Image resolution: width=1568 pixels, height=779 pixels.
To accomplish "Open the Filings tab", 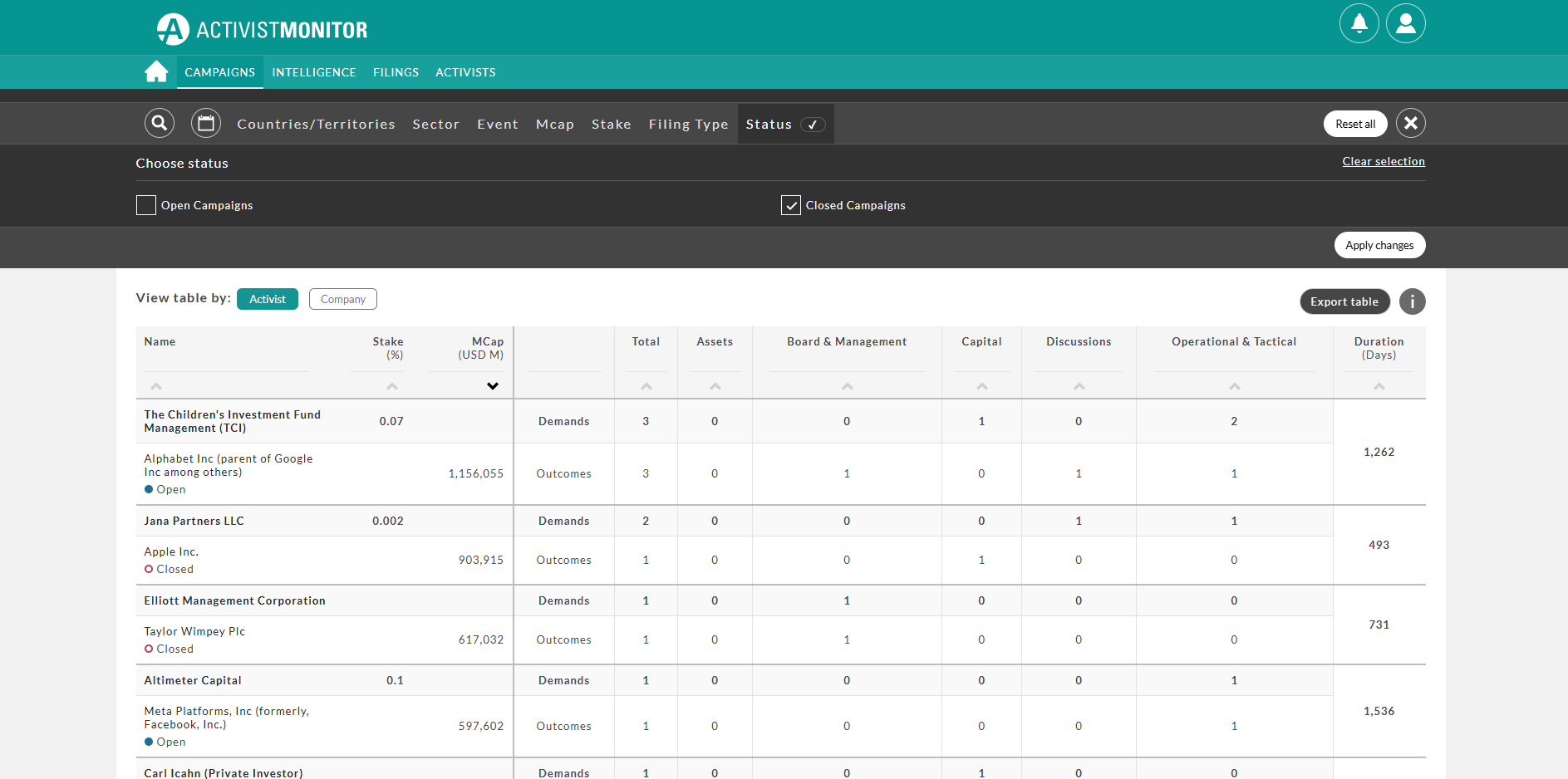I will click(396, 72).
